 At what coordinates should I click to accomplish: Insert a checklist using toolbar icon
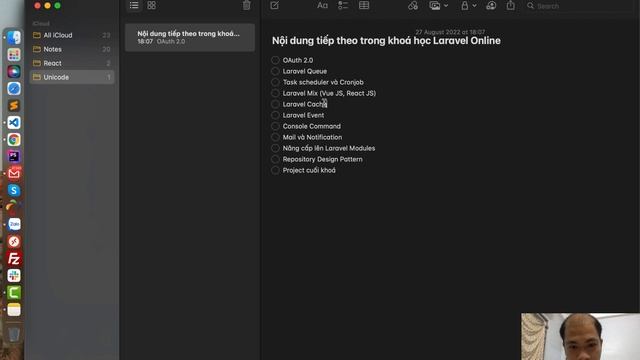click(x=343, y=5)
